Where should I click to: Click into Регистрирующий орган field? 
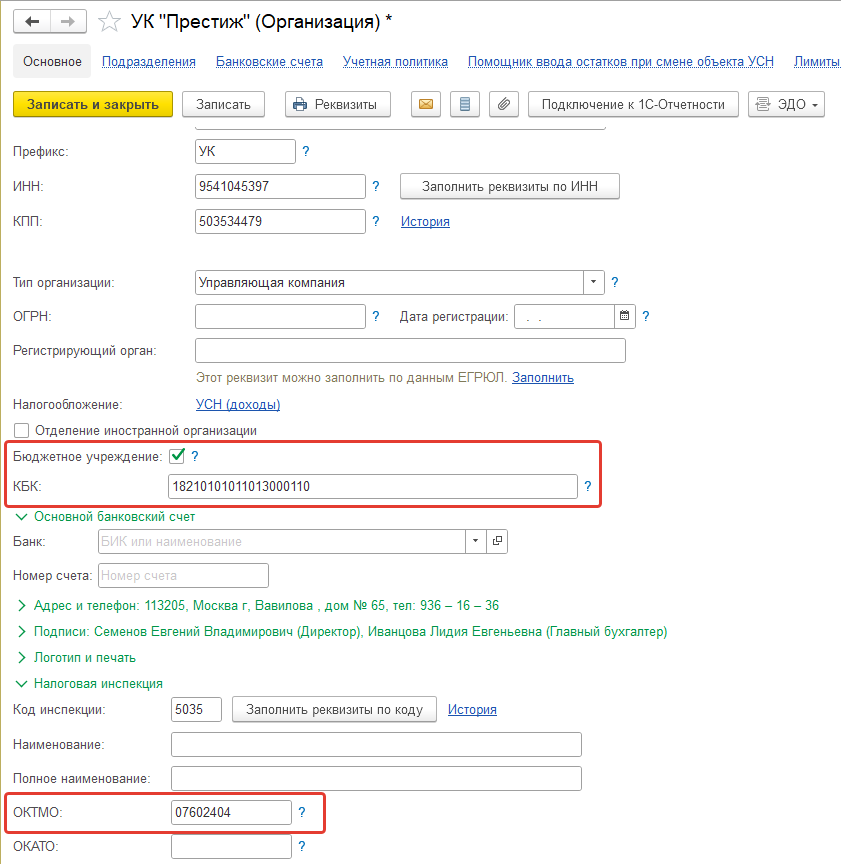pyautogui.click(x=410, y=350)
